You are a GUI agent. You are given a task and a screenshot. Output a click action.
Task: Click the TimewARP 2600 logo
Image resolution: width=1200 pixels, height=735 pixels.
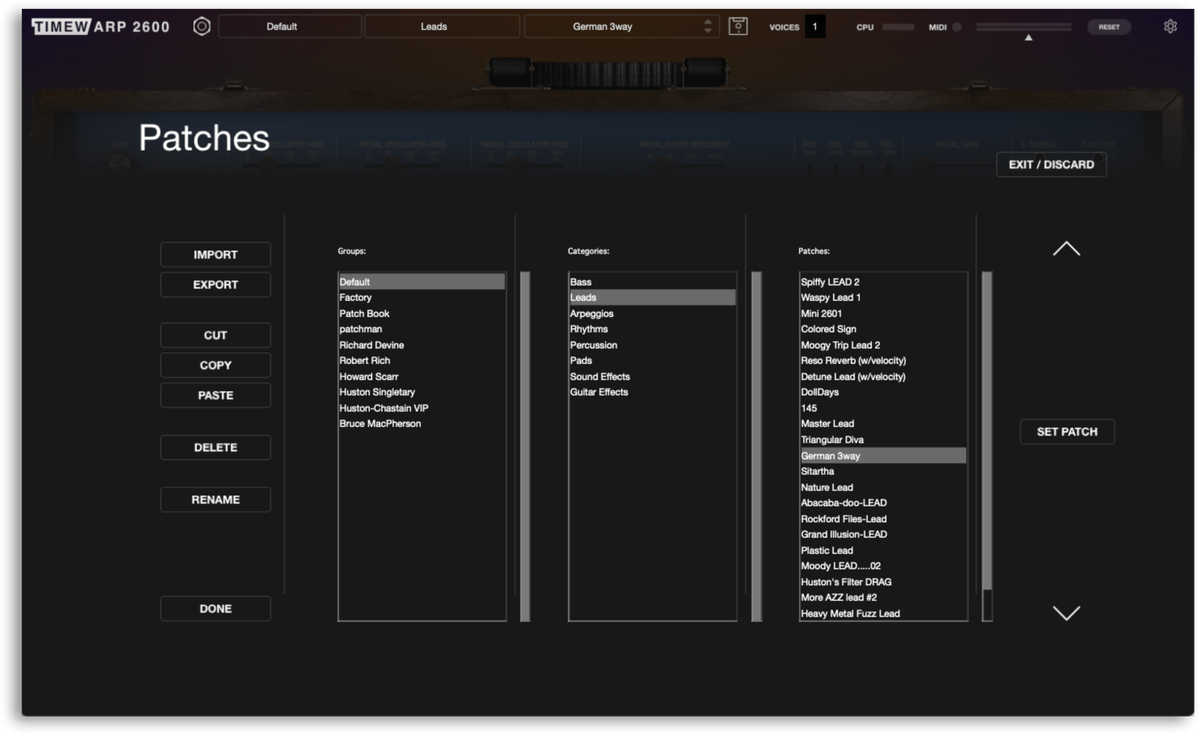tap(101, 27)
